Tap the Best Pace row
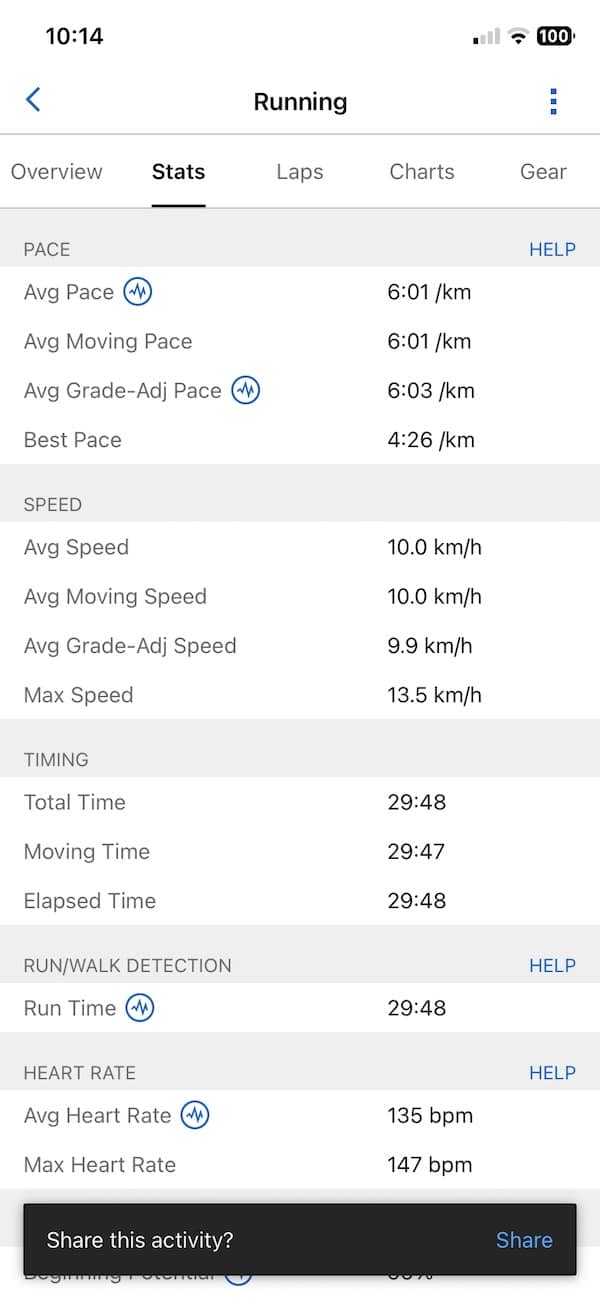 click(x=300, y=440)
